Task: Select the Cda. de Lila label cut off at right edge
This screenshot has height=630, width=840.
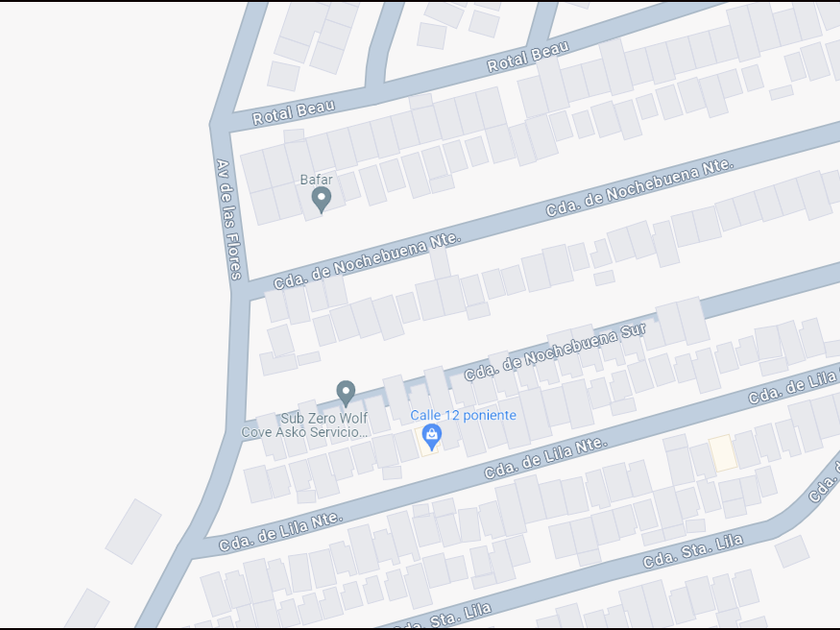Action: (x=793, y=386)
